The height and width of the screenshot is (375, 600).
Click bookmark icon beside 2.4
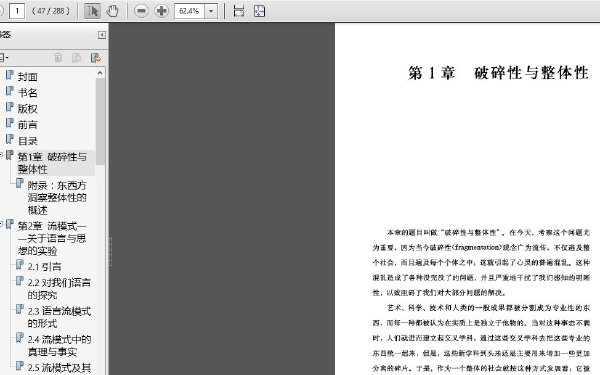[20, 337]
